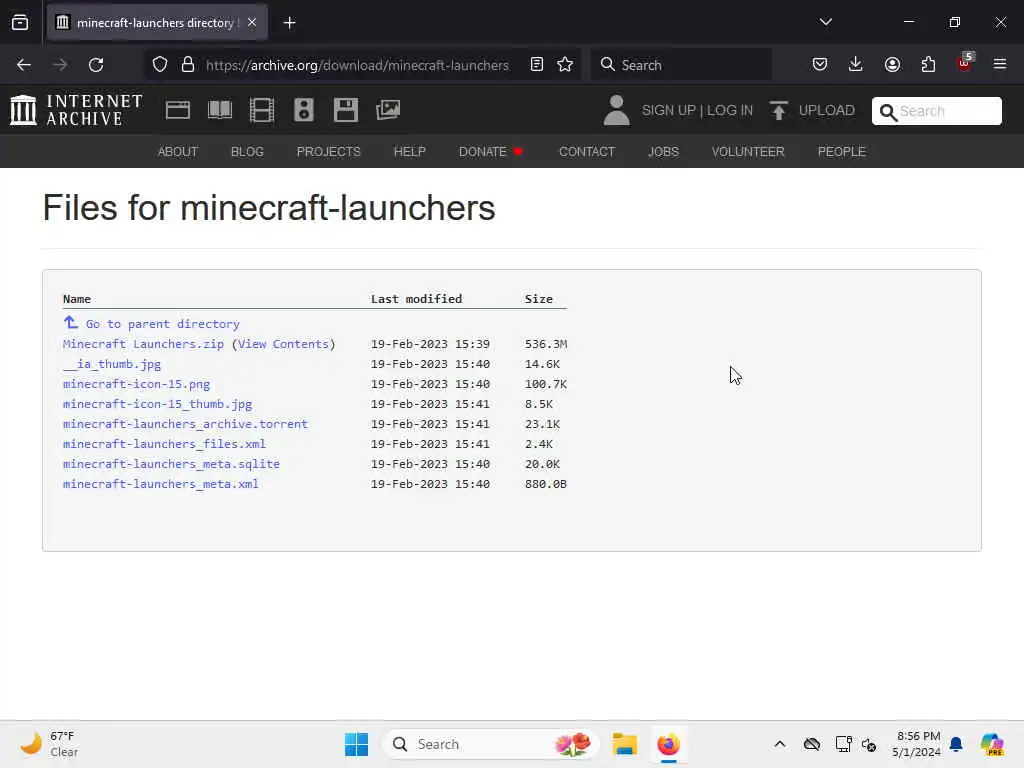Image resolution: width=1024 pixels, height=768 pixels.
Task: Click the uBlock extension icon with badge
Action: coord(965,63)
